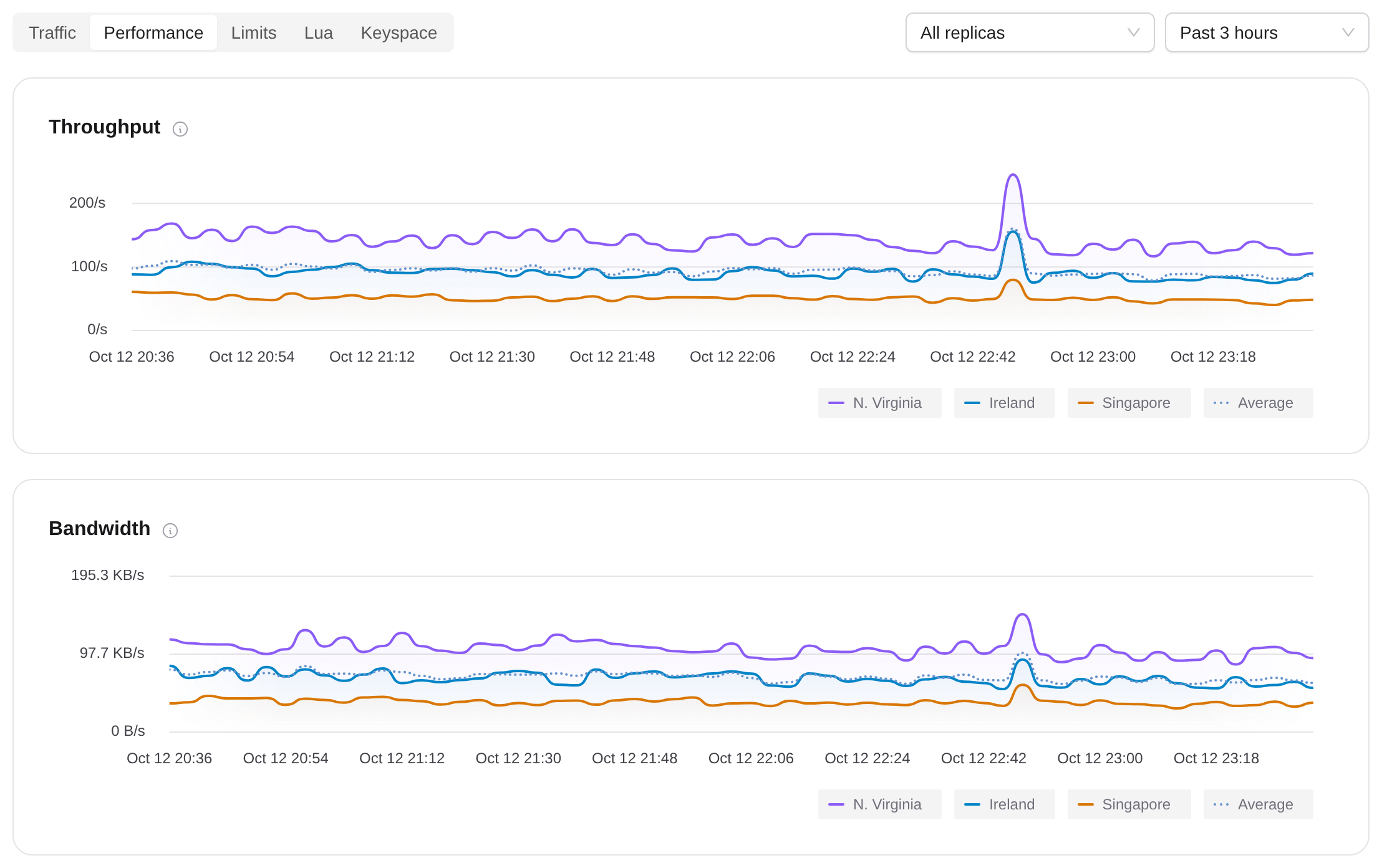This screenshot has height=868, width=1382.
Task: Click the 0 B/s axis label
Action: click(x=128, y=731)
